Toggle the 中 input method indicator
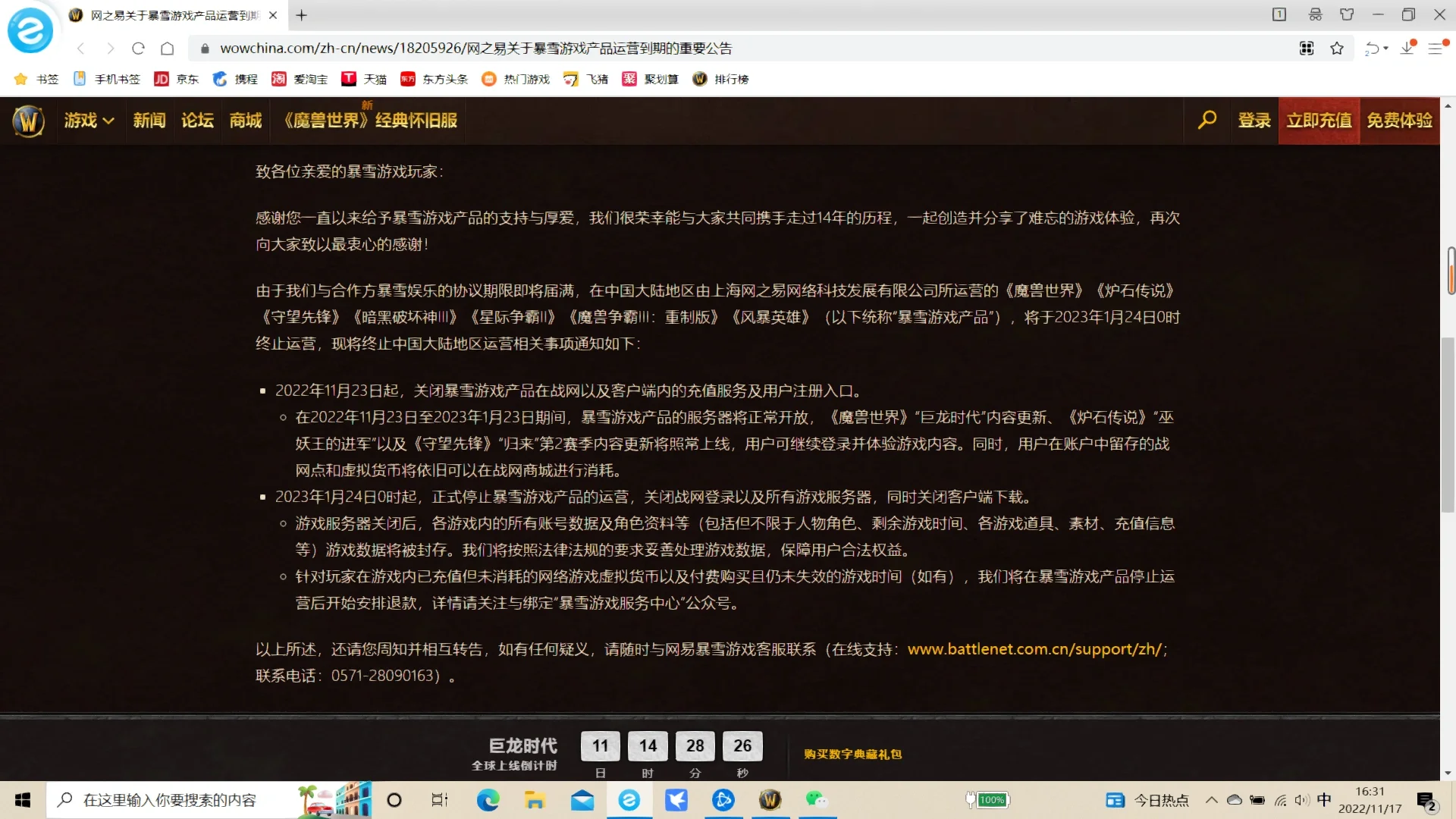Viewport: 1456px width, 819px height. (x=1324, y=799)
